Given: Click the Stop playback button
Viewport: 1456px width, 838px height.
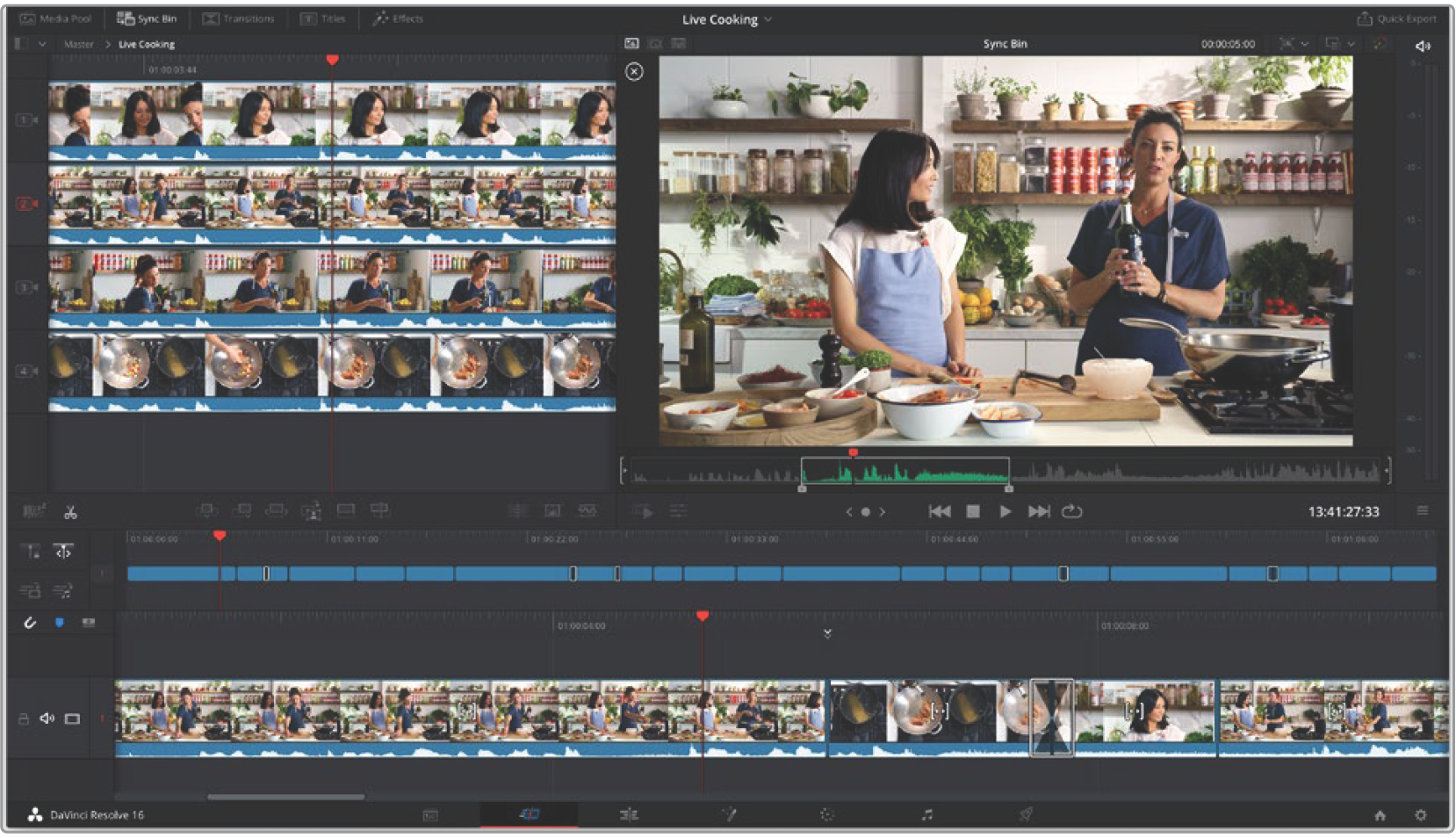Looking at the screenshot, I should point(973,511).
